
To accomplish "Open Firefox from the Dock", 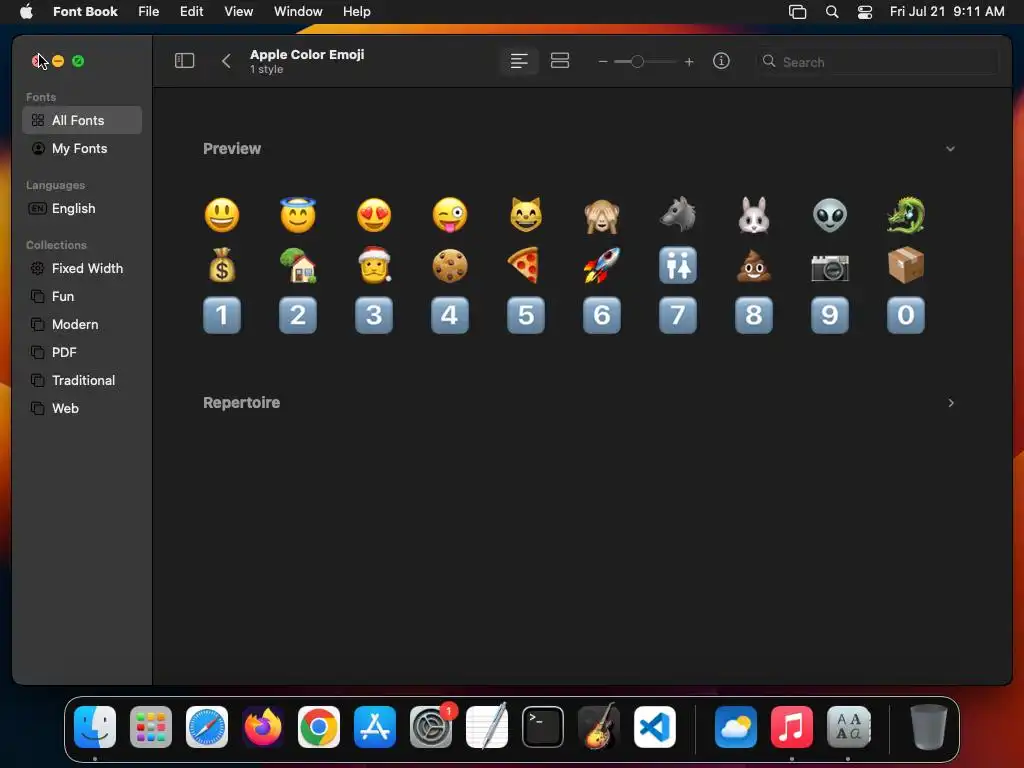I will 263,727.
